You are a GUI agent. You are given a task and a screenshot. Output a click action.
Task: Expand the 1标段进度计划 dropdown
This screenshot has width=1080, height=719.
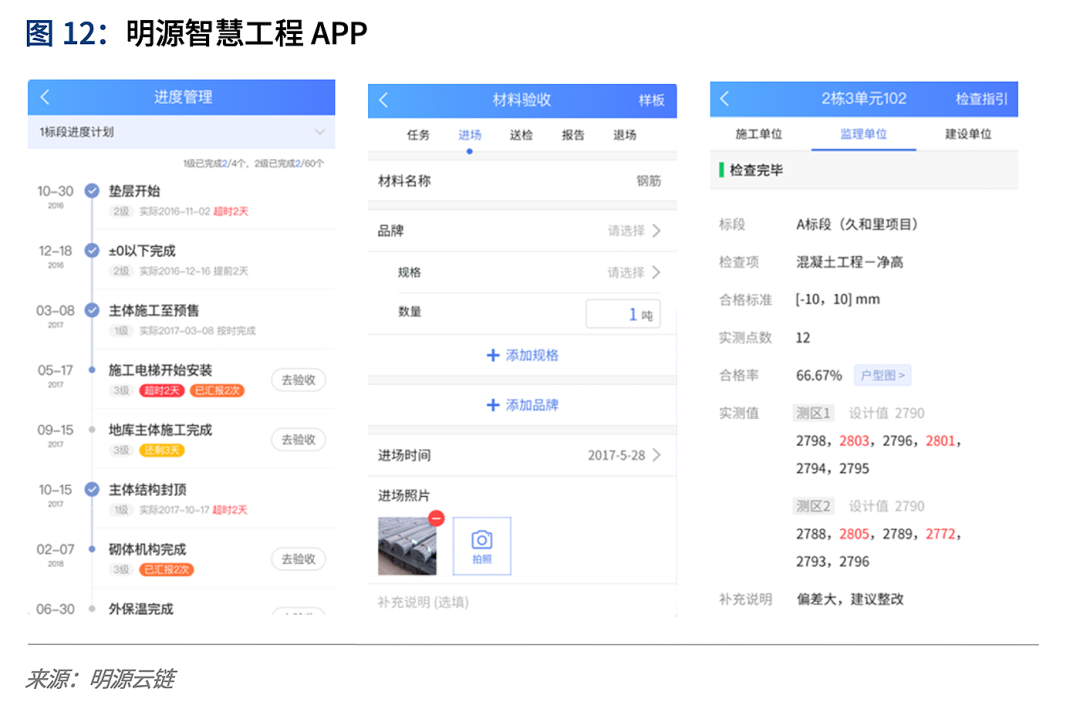coord(319,132)
